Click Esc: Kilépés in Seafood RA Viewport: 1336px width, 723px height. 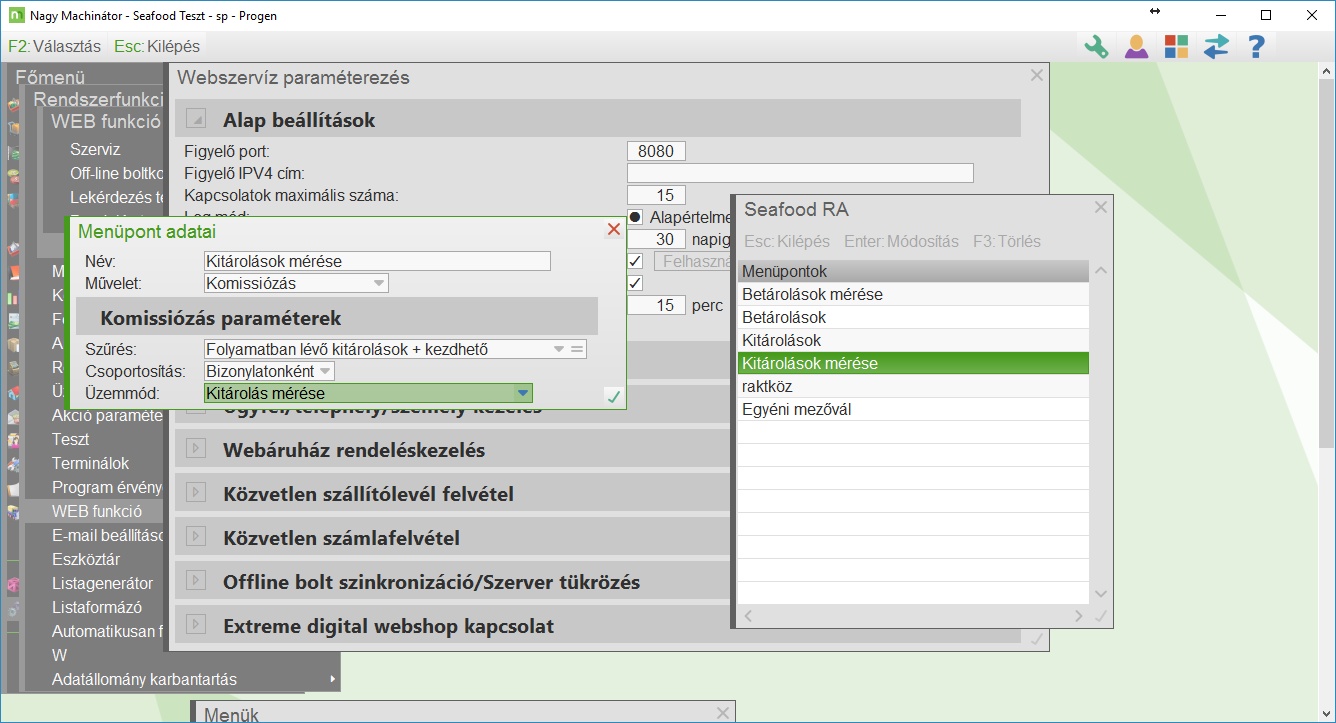(x=787, y=241)
